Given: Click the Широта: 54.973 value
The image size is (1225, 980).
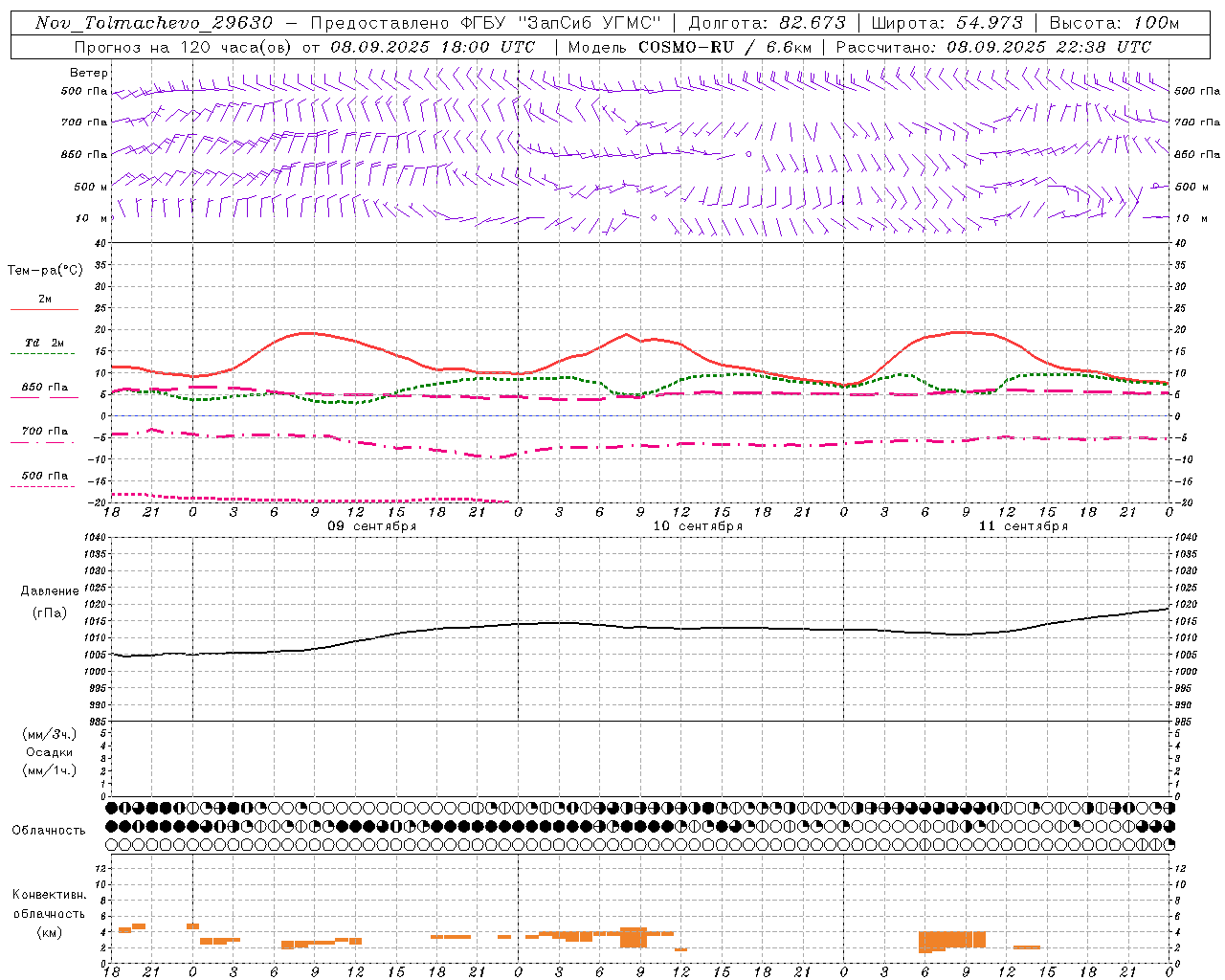Looking at the screenshot, I should 947,23.
